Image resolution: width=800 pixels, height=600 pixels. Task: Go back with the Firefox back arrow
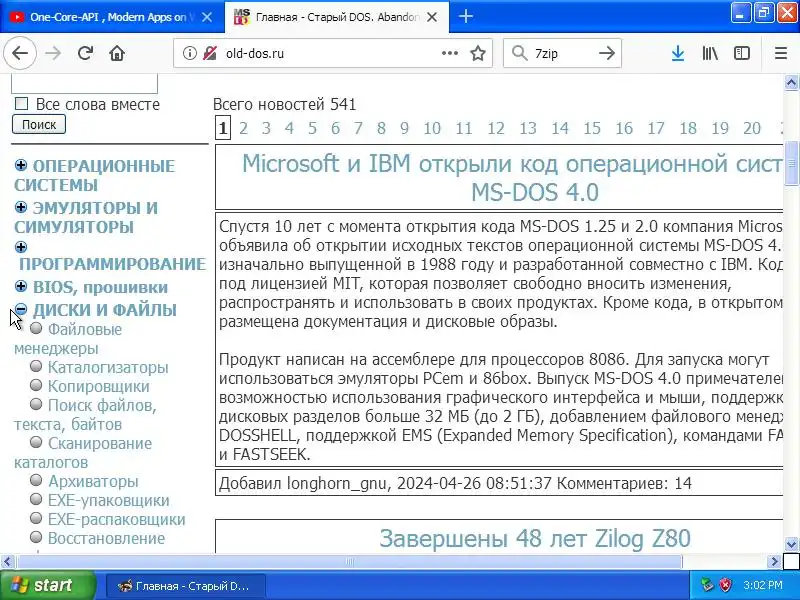click(20, 53)
